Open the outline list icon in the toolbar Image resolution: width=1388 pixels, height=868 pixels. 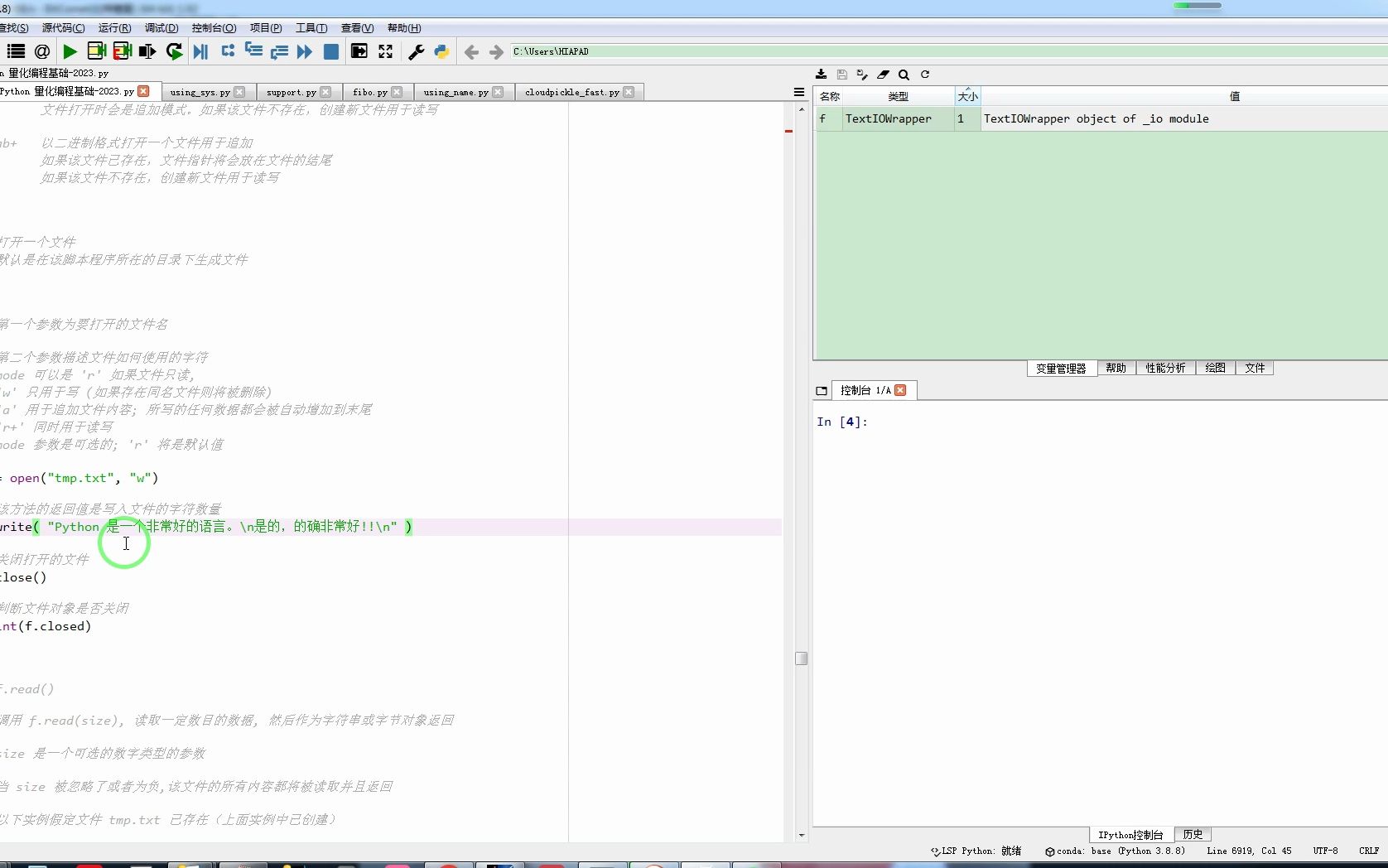click(x=16, y=51)
